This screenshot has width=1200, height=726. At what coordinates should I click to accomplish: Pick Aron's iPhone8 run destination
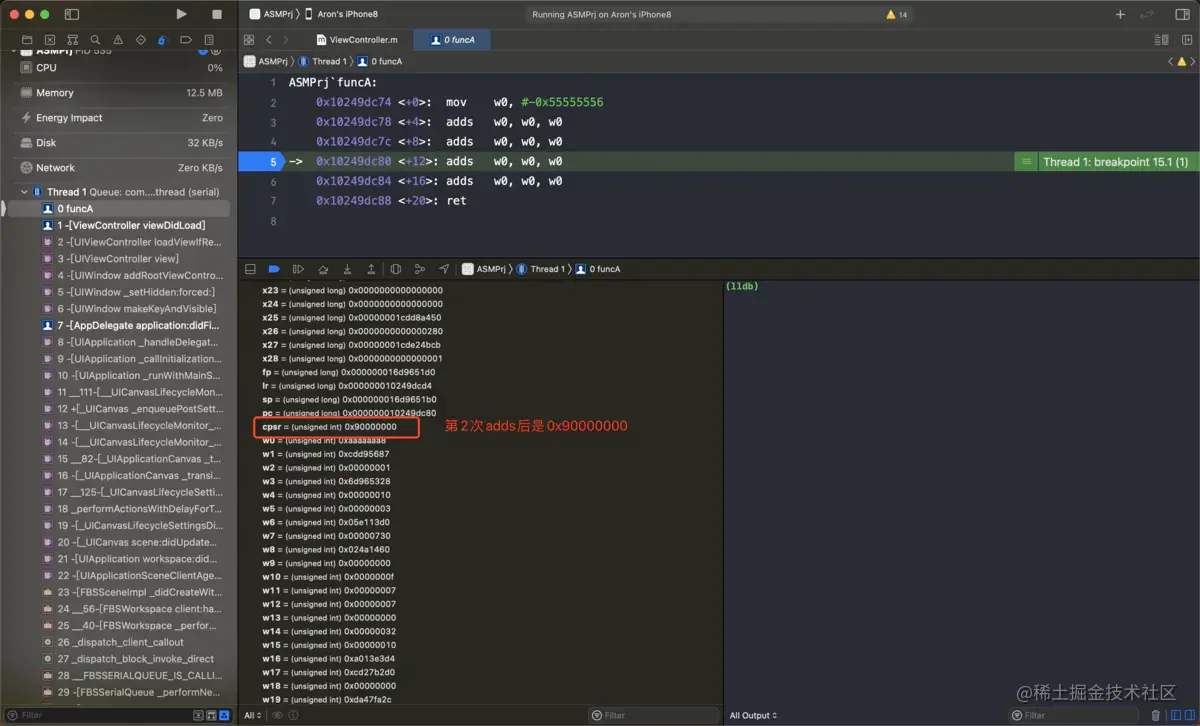click(341, 14)
